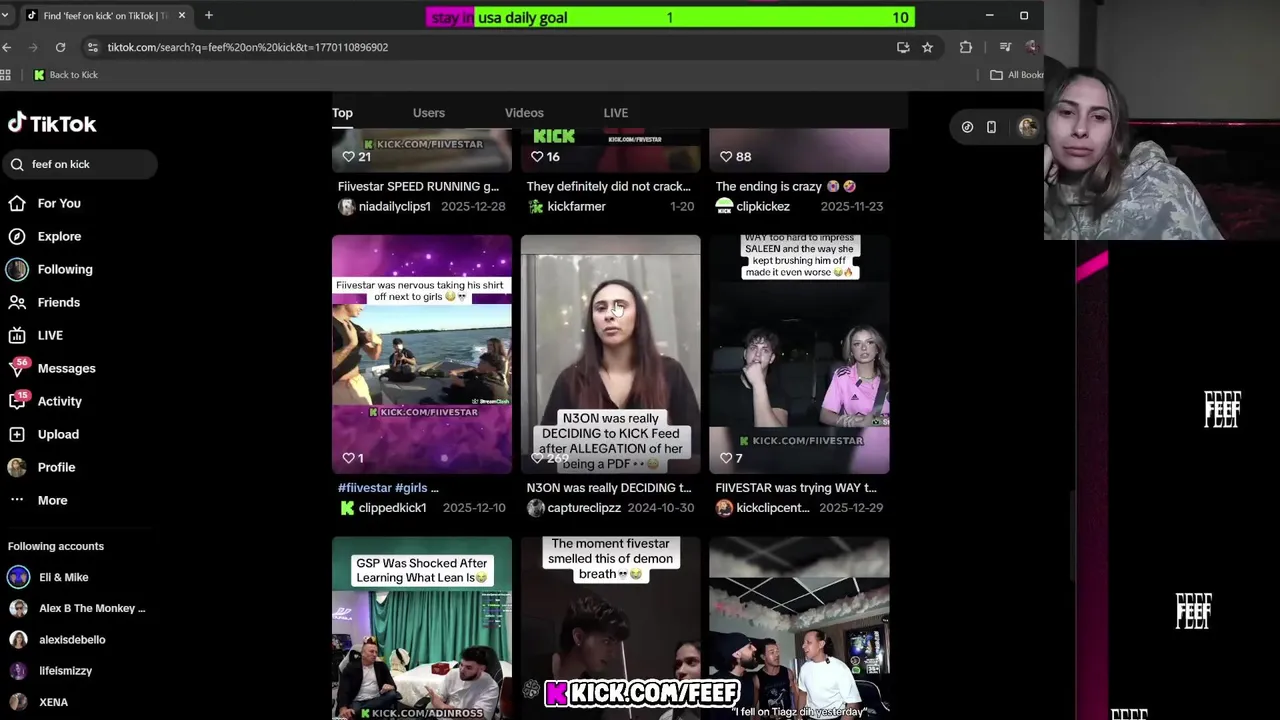
Task: Click the TikTok logo in sidebar
Action: [x=52, y=123]
